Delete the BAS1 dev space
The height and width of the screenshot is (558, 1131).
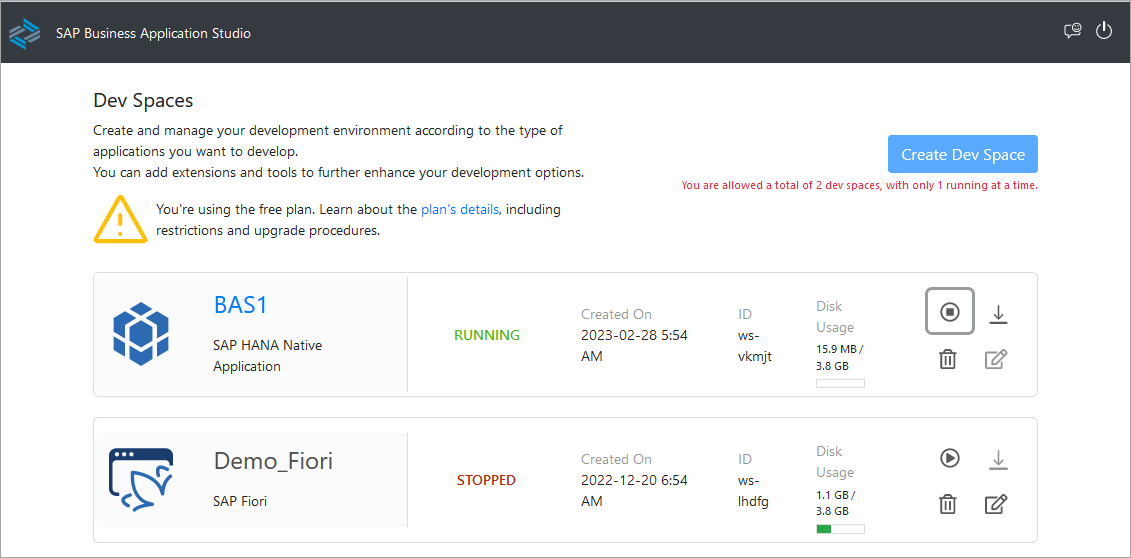(x=948, y=359)
